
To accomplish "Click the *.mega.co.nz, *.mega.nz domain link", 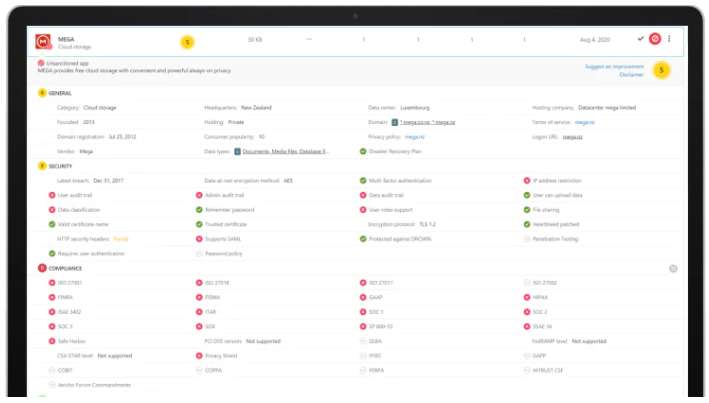I will (428, 122).
